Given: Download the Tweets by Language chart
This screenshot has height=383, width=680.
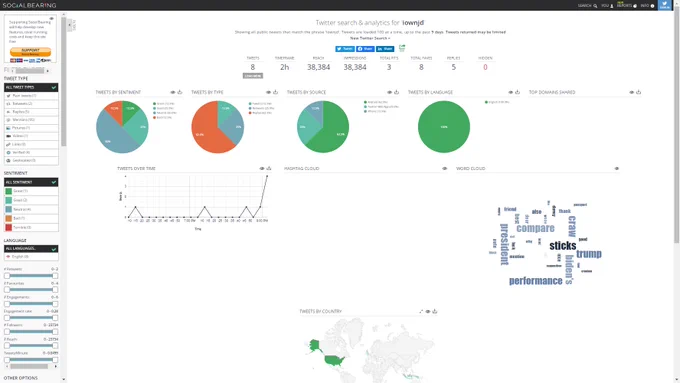Looking at the screenshot, I should point(517,92).
